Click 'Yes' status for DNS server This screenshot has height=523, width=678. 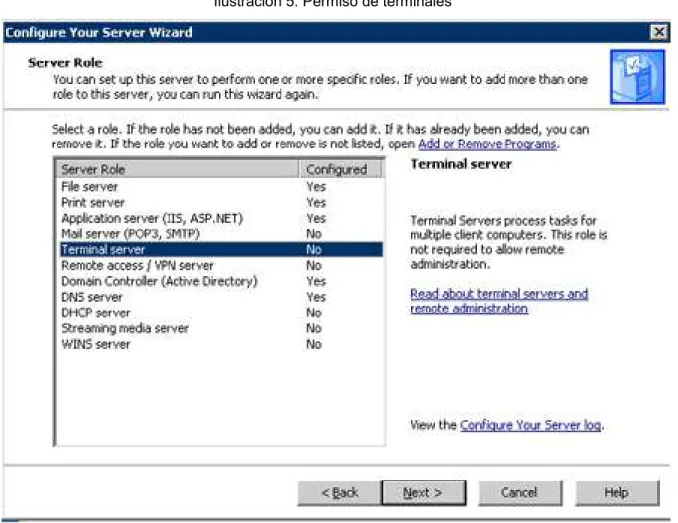point(316,297)
